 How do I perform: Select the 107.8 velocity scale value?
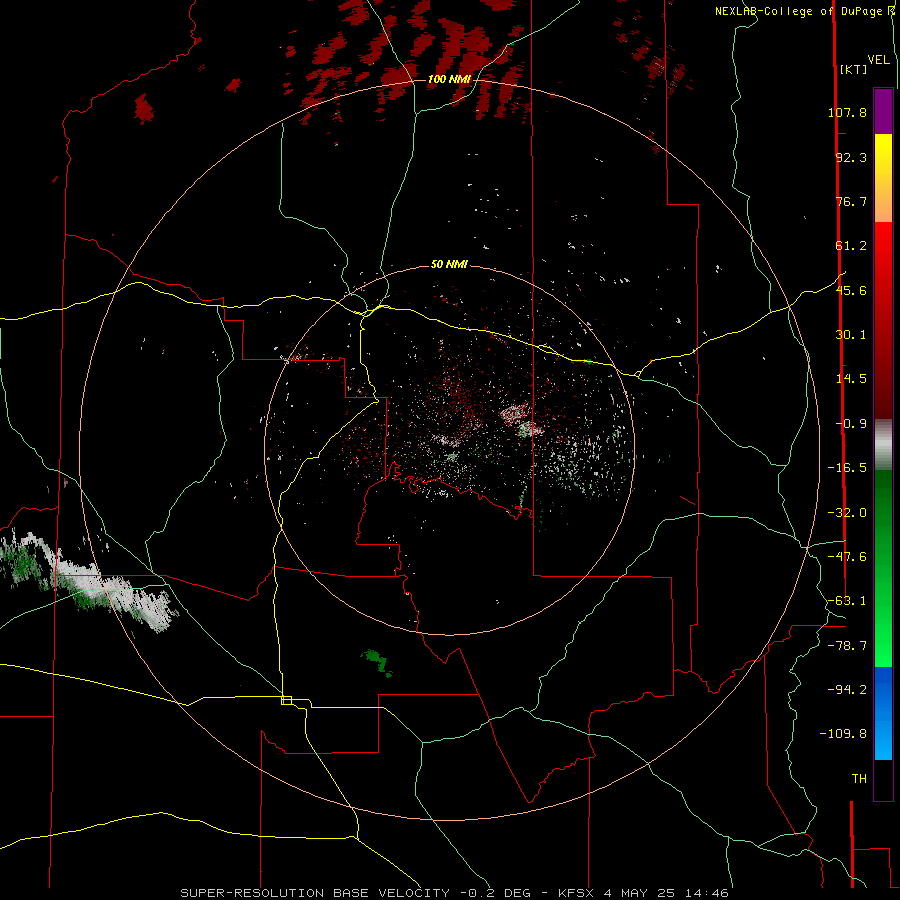pyautogui.click(x=847, y=112)
